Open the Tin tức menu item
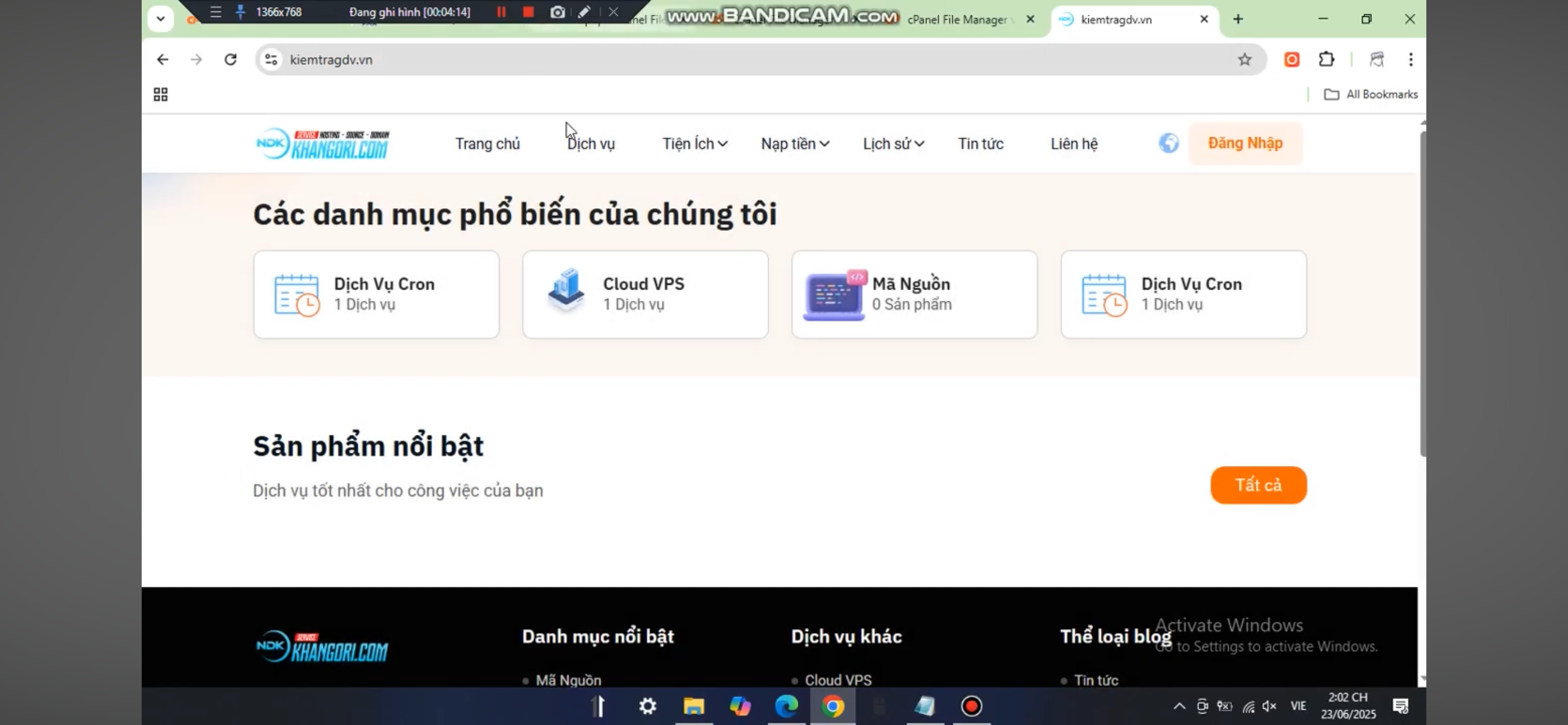Screen dimensions: 1568x725 (x=980, y=143)
